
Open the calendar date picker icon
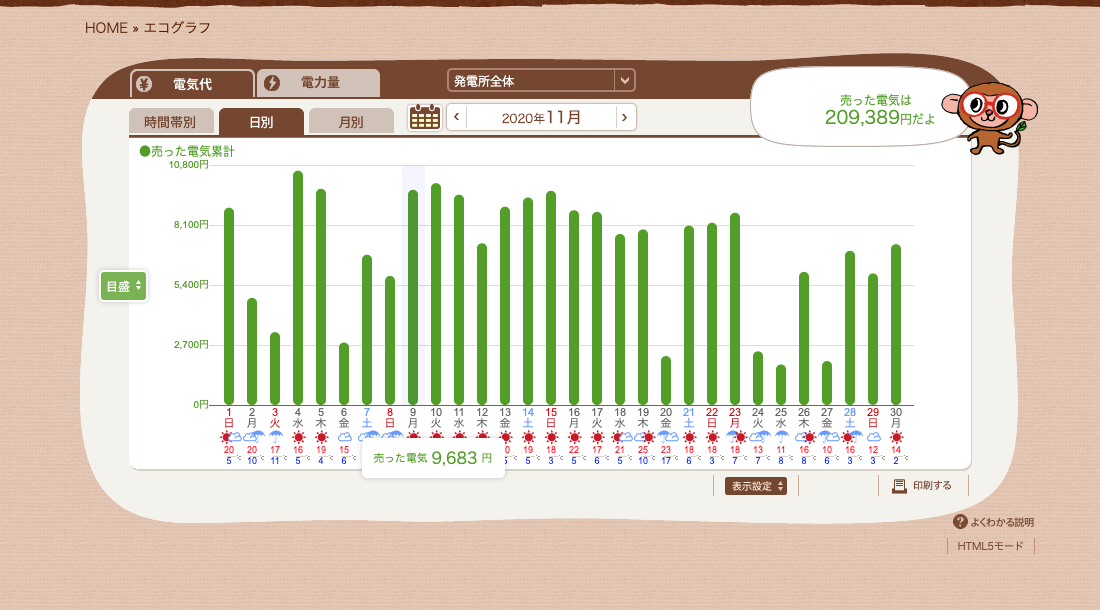[x=425, y=117]
